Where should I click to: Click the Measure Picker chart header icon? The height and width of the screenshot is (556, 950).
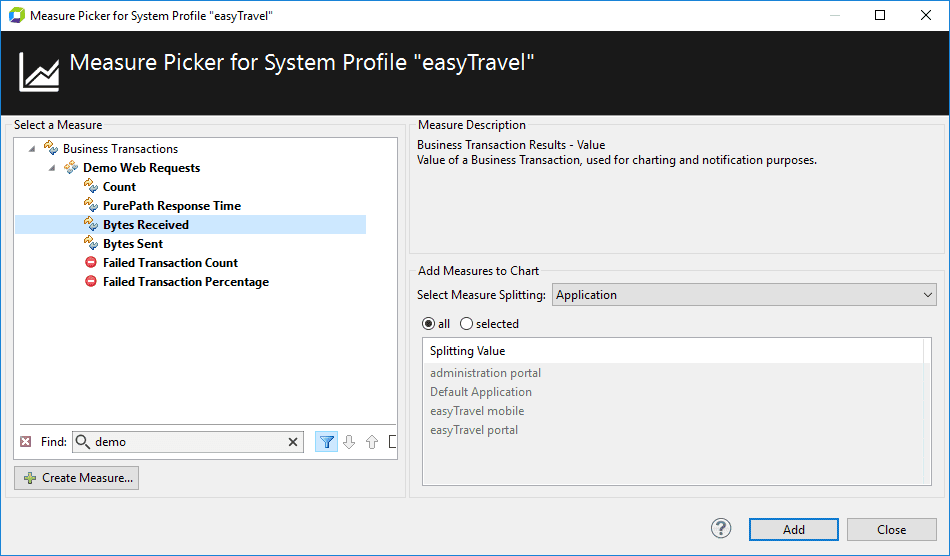[x=39, y=72]
